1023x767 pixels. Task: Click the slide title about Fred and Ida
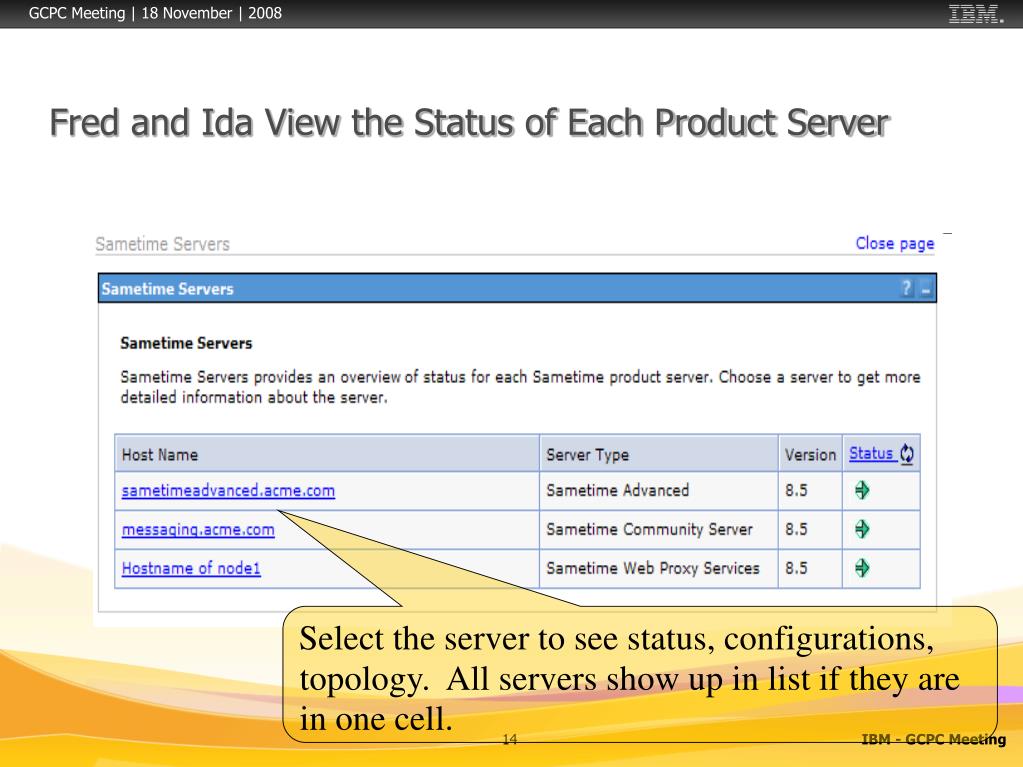(x=470, y=123)
